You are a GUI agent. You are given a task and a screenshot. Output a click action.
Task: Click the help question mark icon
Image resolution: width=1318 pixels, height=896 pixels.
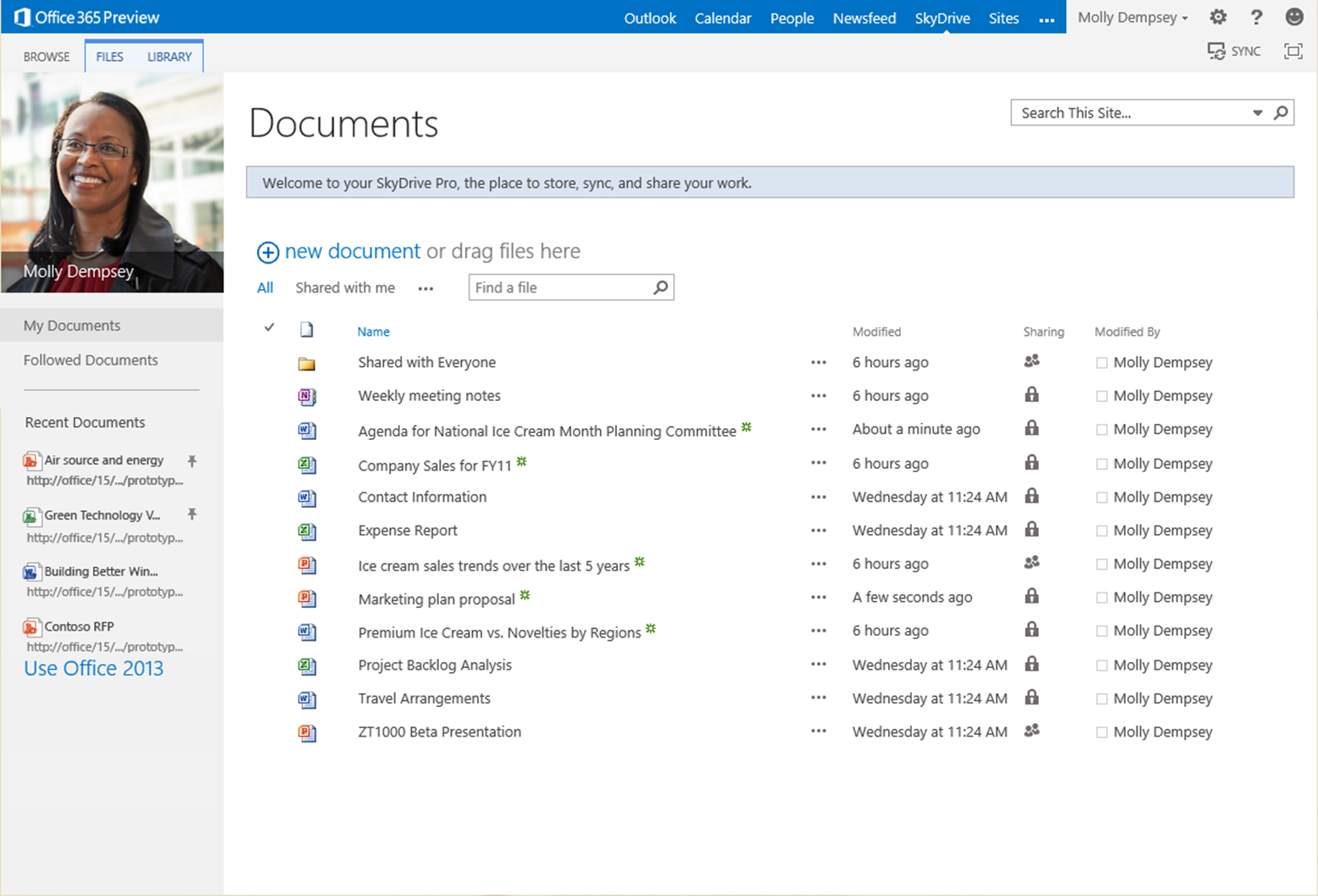coord(1256,17)
